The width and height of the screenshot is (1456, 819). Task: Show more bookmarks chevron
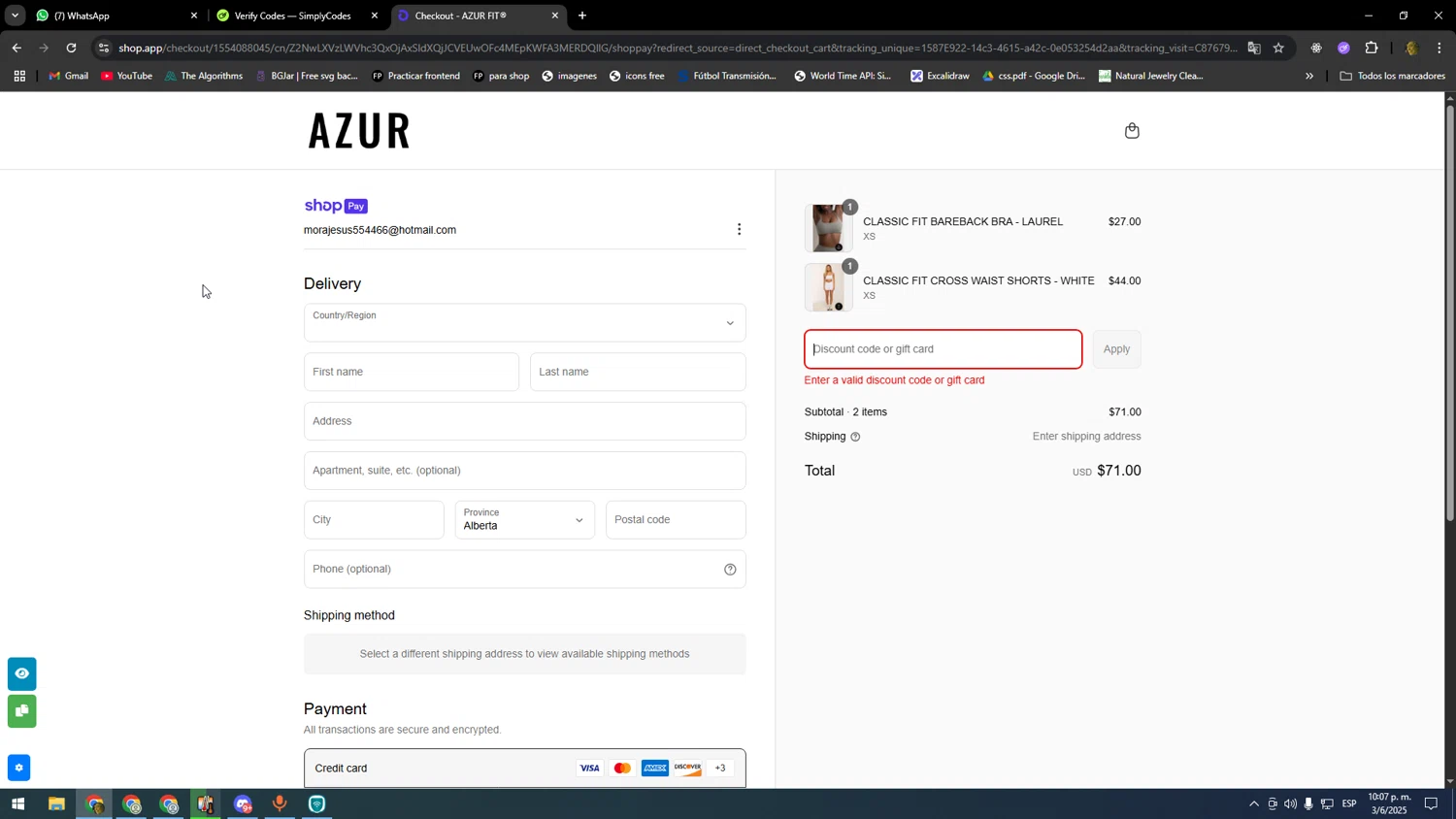click(1309, 76)
